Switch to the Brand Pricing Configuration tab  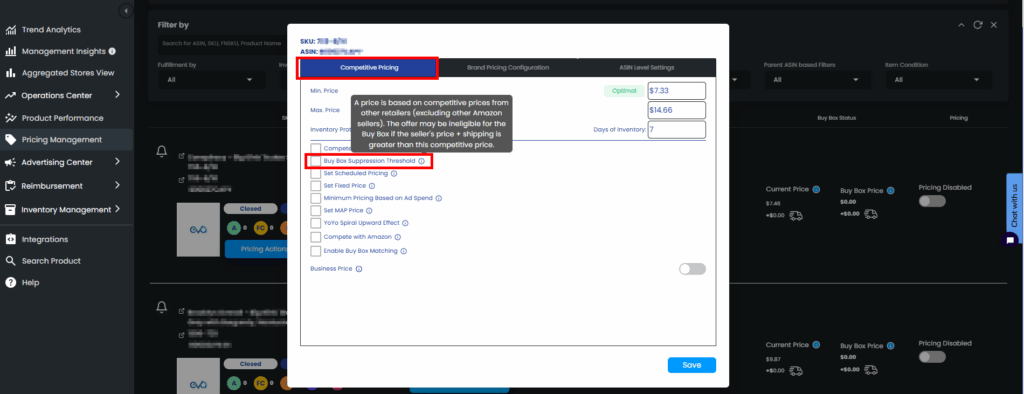pos(508,67)
